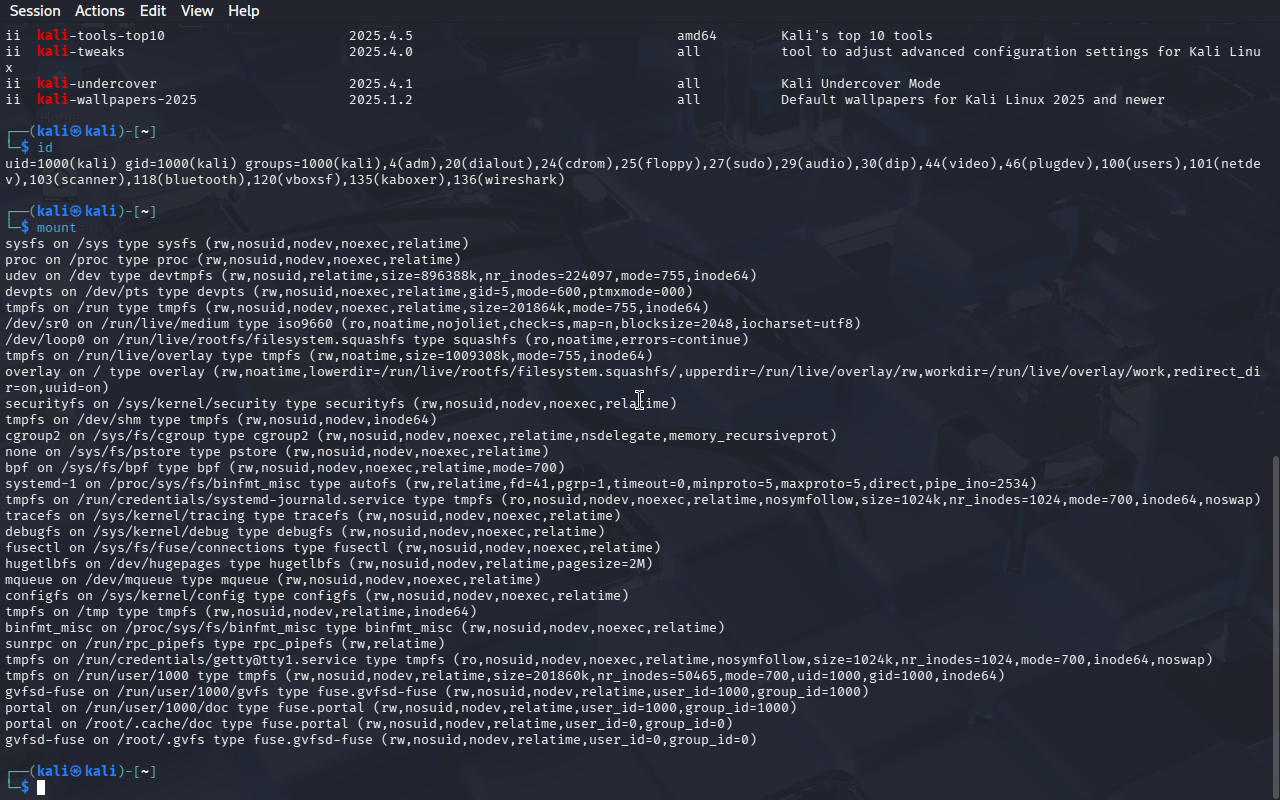Open the Actions menu
Image resolution: width=1280 pixels, height=800 pixels.
pyautogui.click(x=100, y=11)
